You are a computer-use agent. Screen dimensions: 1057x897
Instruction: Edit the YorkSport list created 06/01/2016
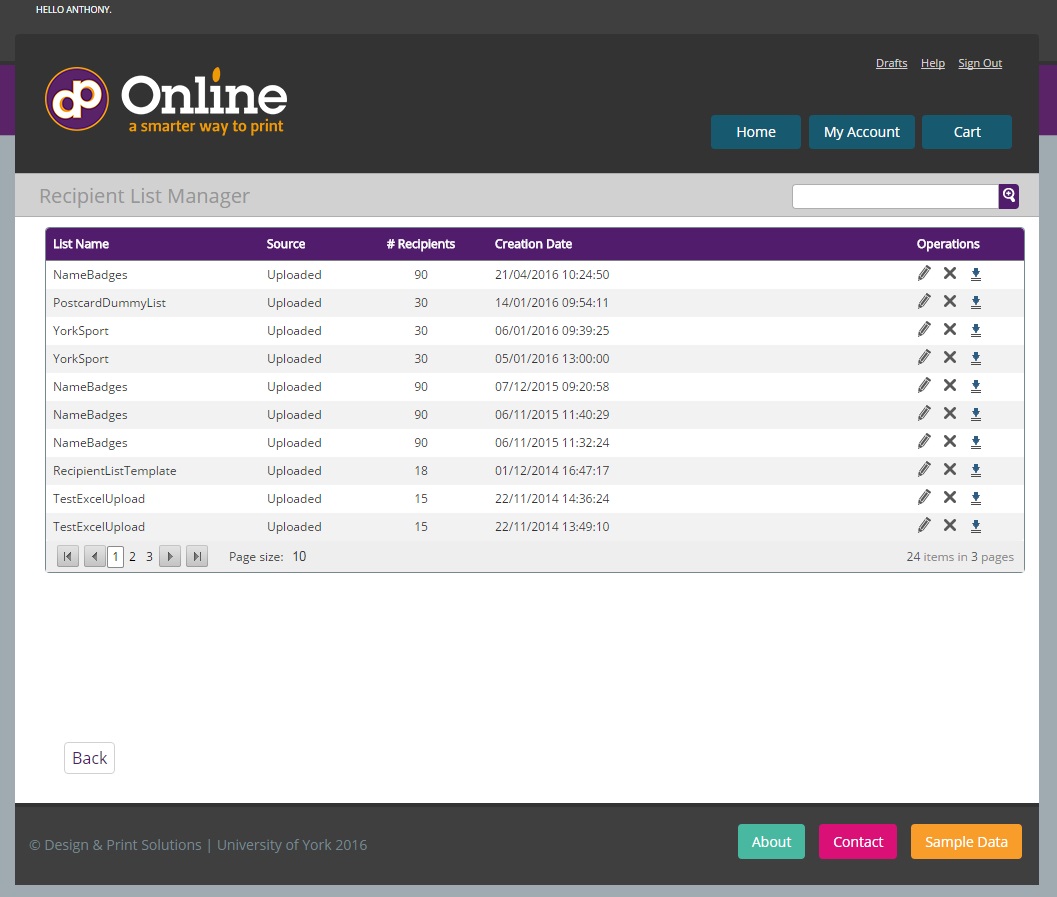pos(924,329)
